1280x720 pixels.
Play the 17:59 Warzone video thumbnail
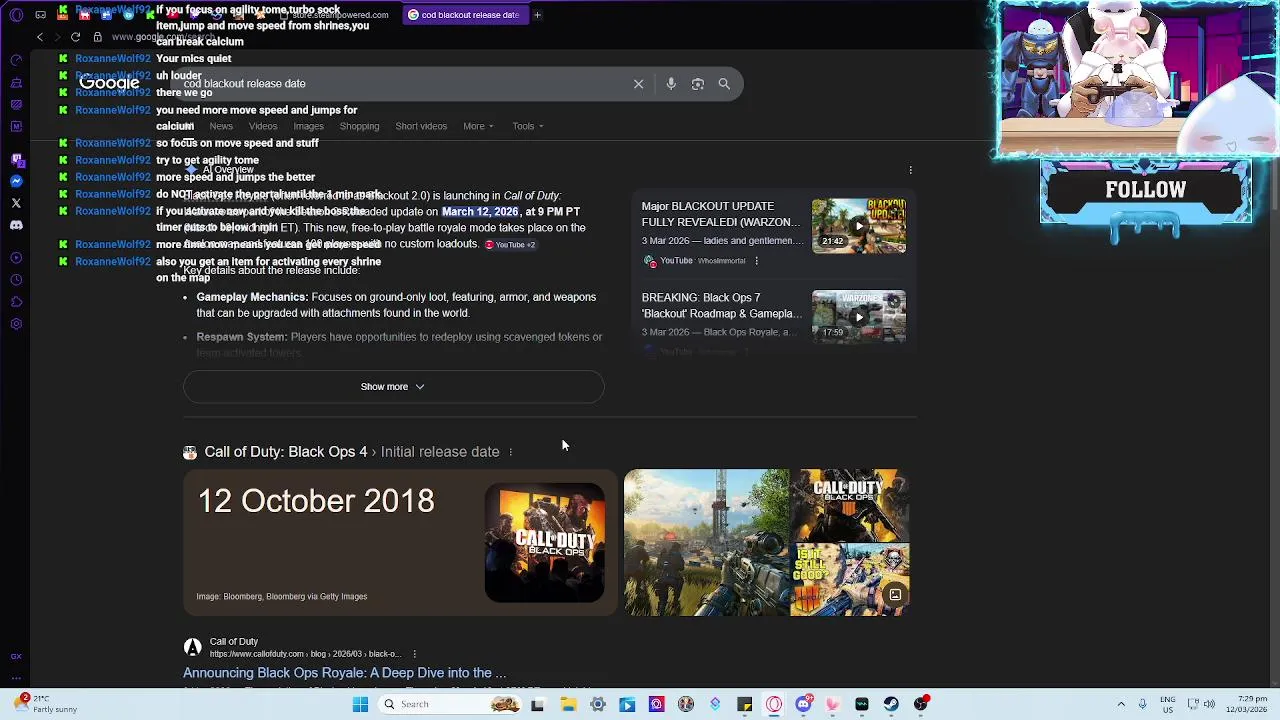(x=859, y=317)
